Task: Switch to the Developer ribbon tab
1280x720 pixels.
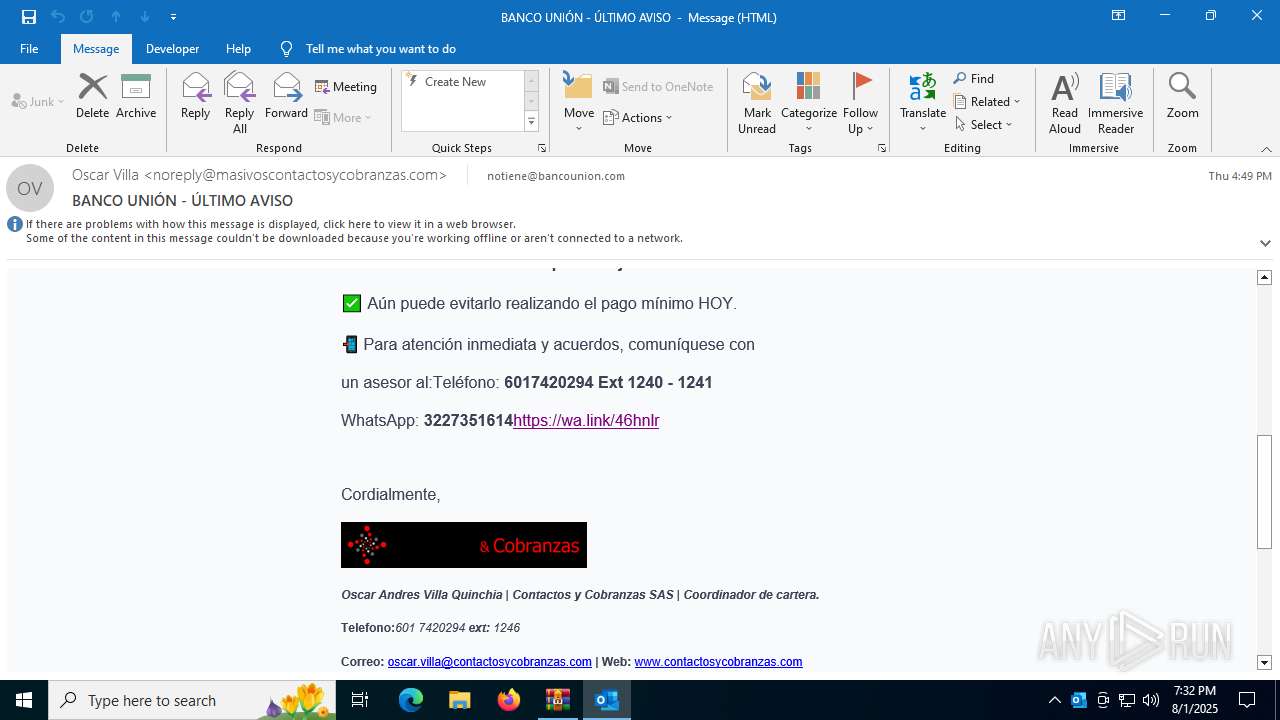Action: pyautogui.click(x=172, y=49)
